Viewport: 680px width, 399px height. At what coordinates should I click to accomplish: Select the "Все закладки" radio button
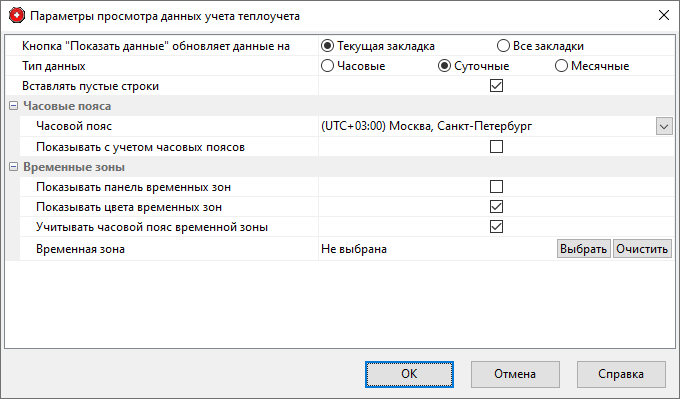(x=503, y=46)
